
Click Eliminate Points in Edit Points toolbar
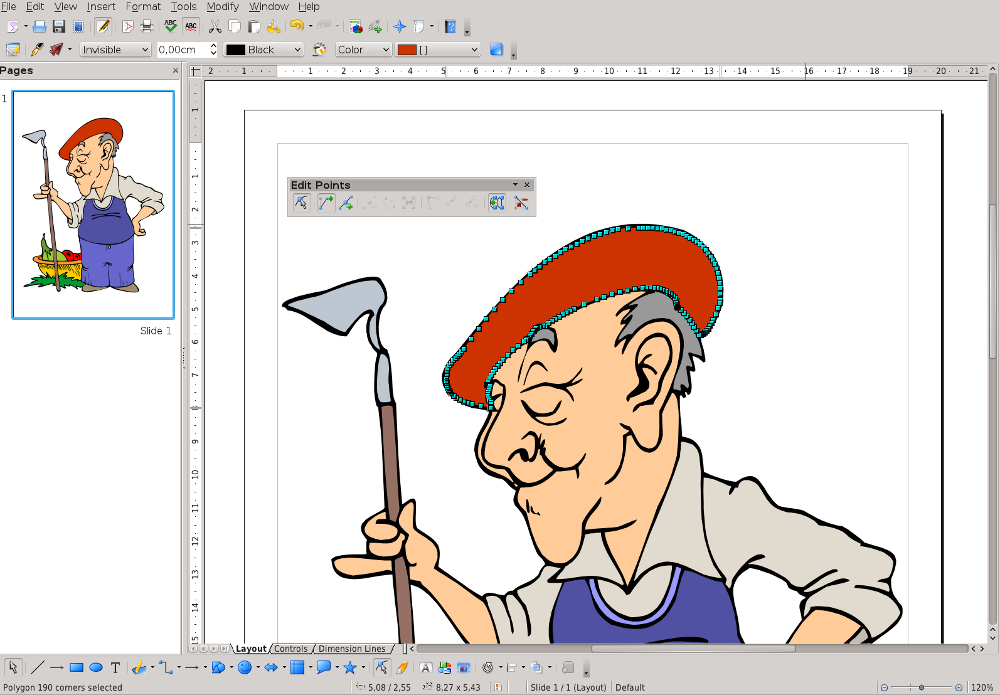pos(521,203)
